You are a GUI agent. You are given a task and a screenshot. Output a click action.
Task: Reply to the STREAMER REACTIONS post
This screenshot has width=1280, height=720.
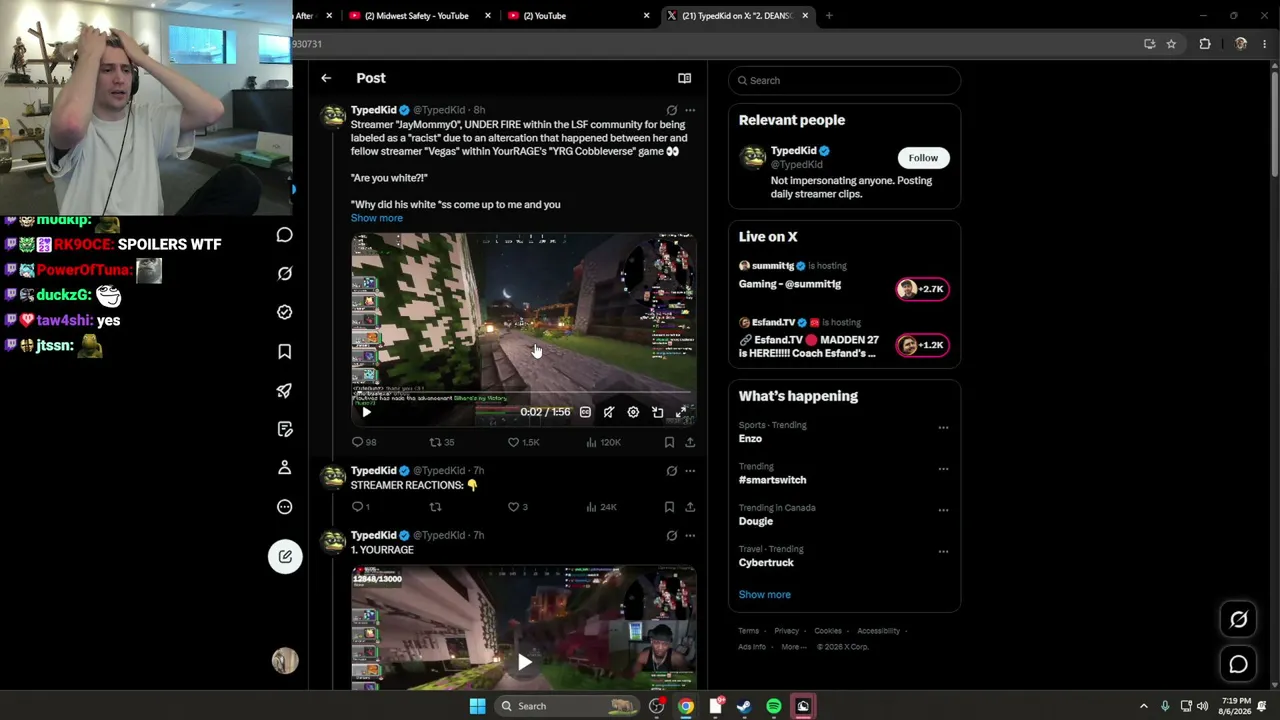click(360, 507)
